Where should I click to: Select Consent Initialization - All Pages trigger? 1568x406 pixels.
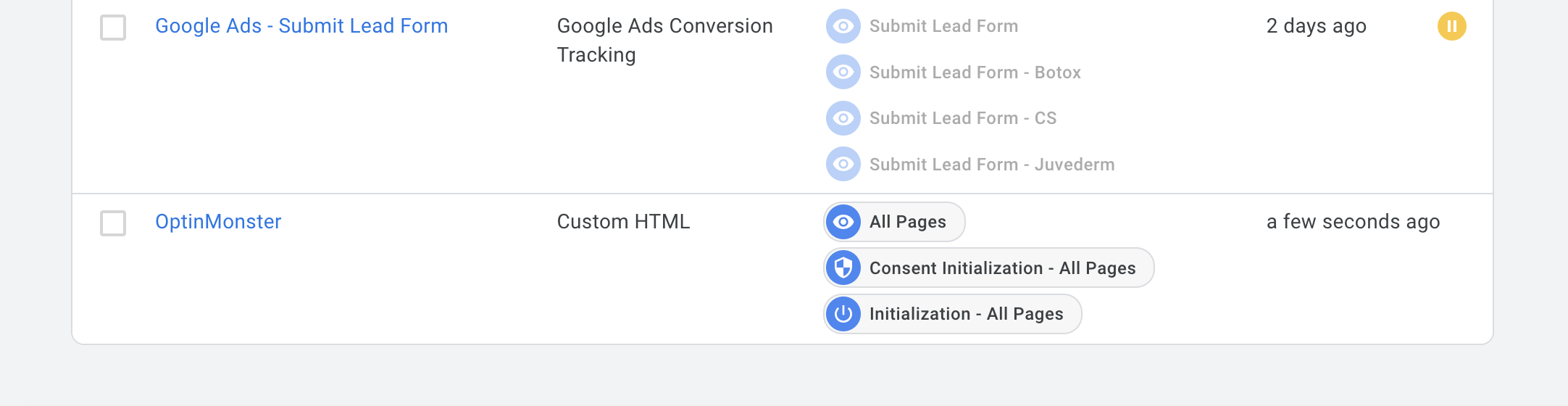988,268
